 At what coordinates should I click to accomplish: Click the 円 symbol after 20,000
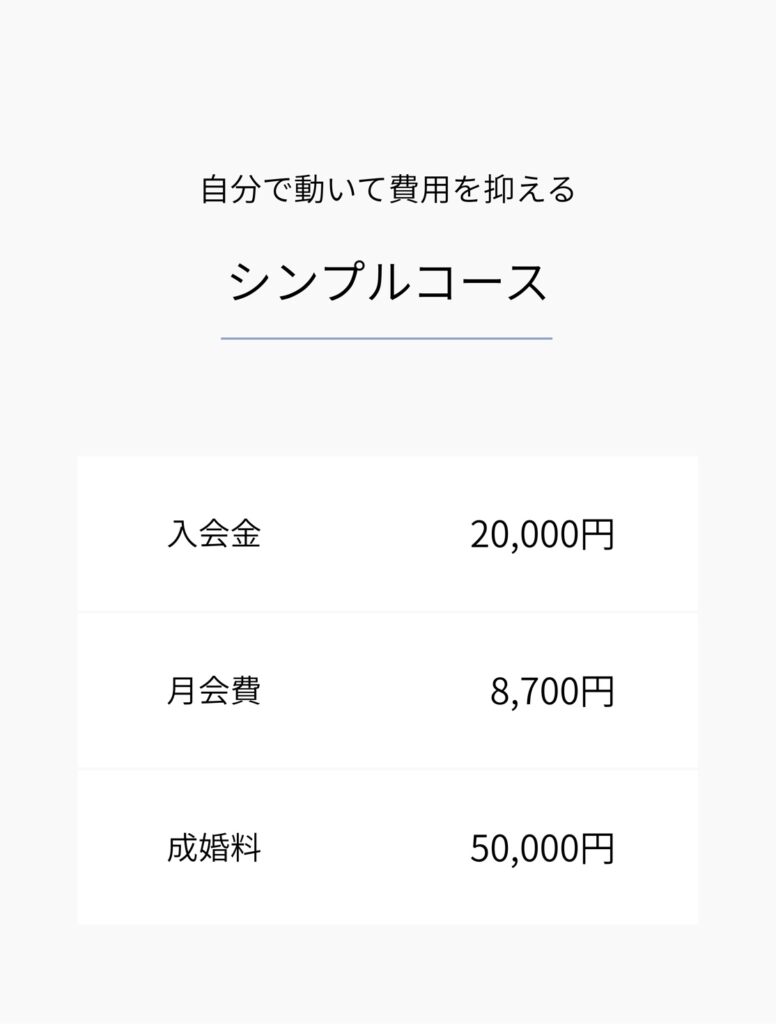[x=597, y=535]
